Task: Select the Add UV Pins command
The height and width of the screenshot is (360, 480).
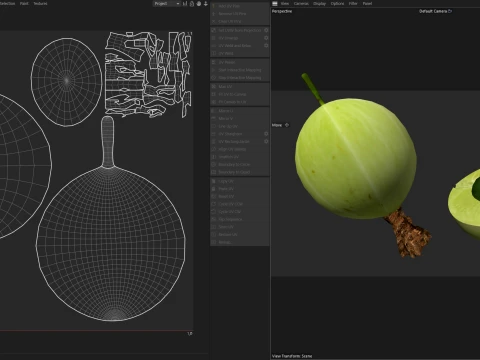Action: [240, 6]
